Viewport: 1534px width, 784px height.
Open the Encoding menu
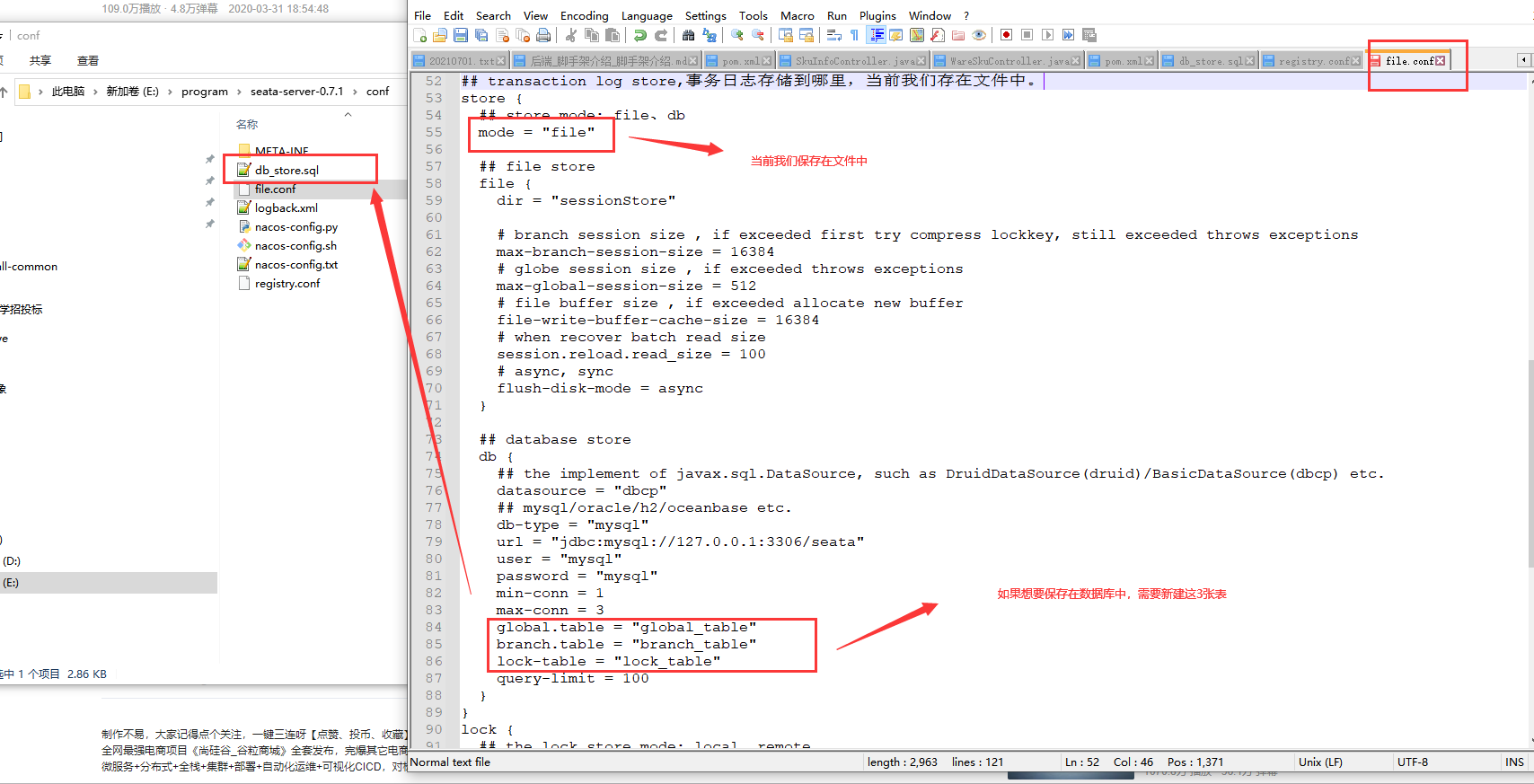pyautogui.click(x=584, y=15)
